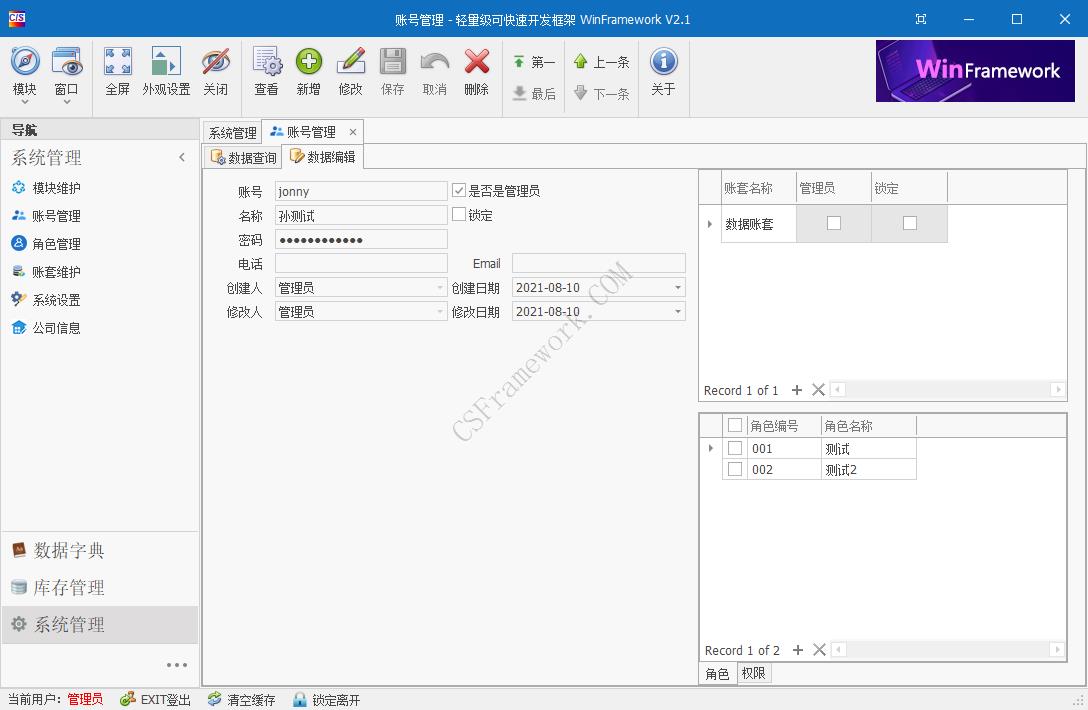The width and height of the screenshot is (1088, 710).
Task: Open the 创建日期 date picker dropdown
Action: (678, 287)
